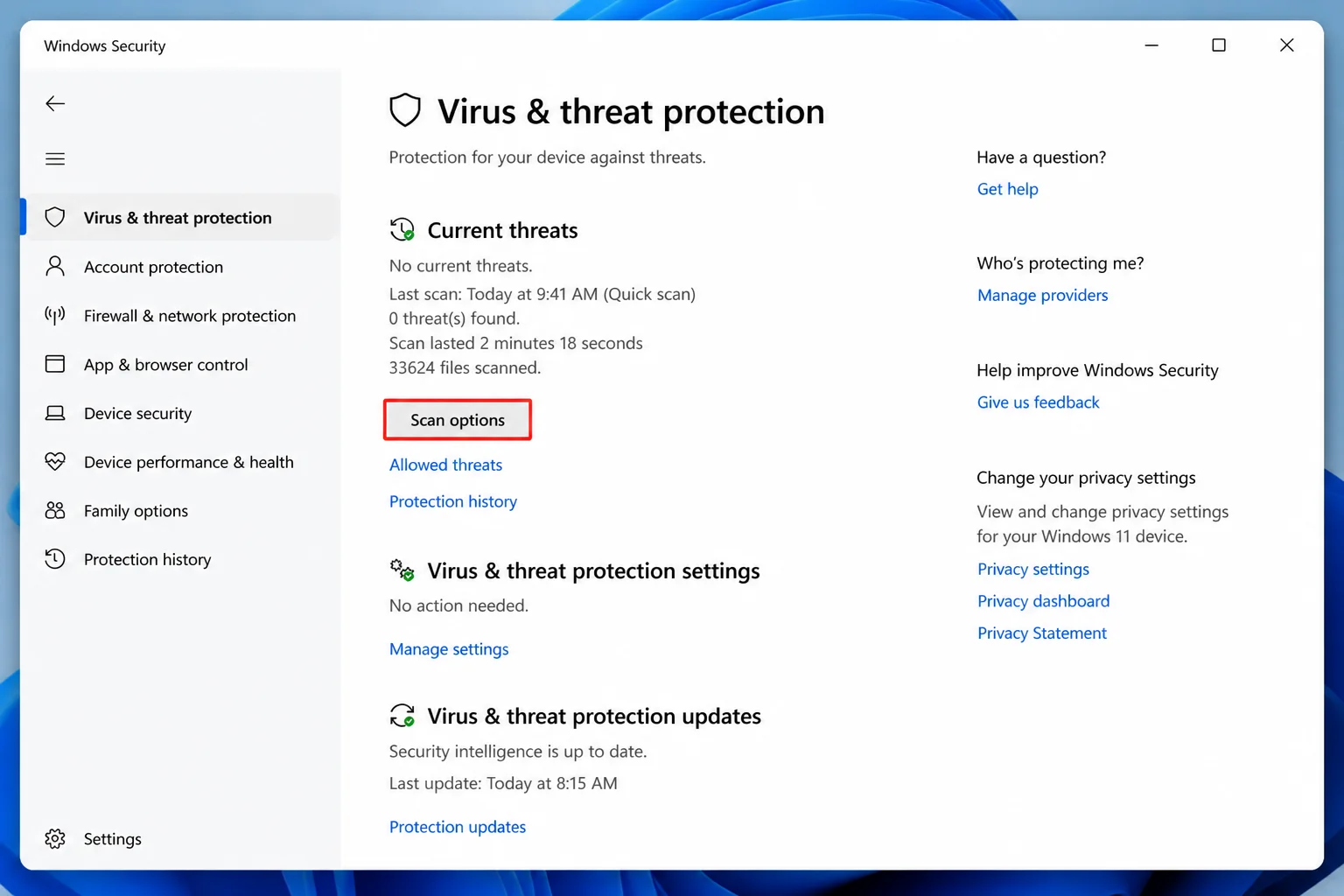Click the person icon for Account protection
The width and height of the screenshot is (1344, 896).
pyautogui.click(x=55, y=266)
